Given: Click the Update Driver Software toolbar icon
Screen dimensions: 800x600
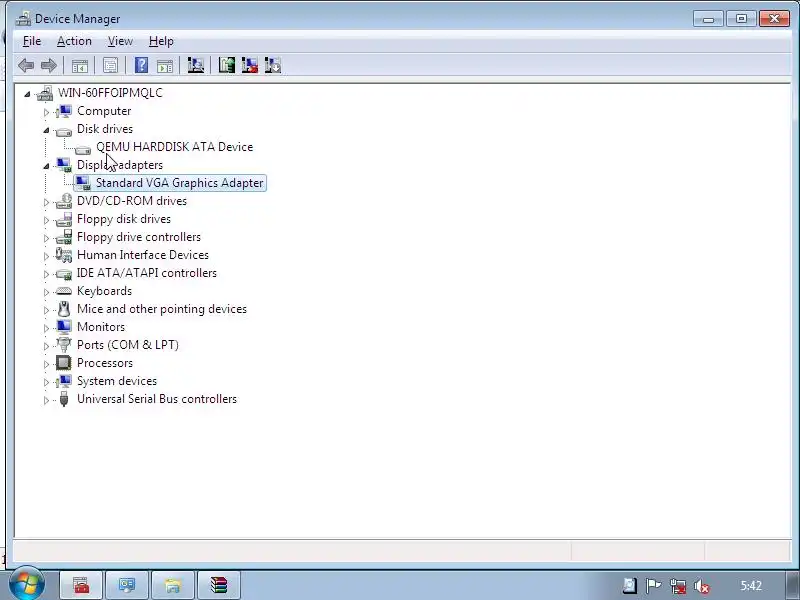Looking at the screenshot, I should point(227,65).
